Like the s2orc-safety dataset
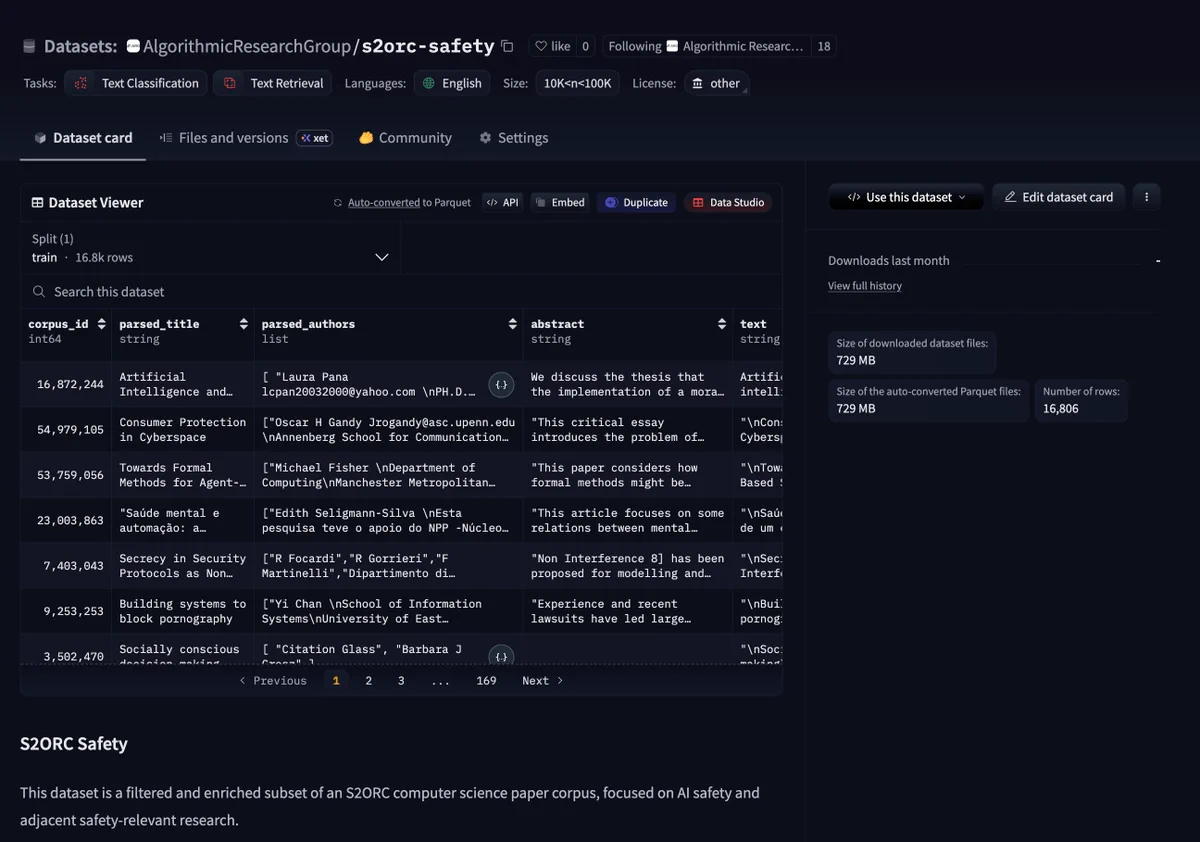Viewport: 1200px width, 842px height. (x=552, y=46)
